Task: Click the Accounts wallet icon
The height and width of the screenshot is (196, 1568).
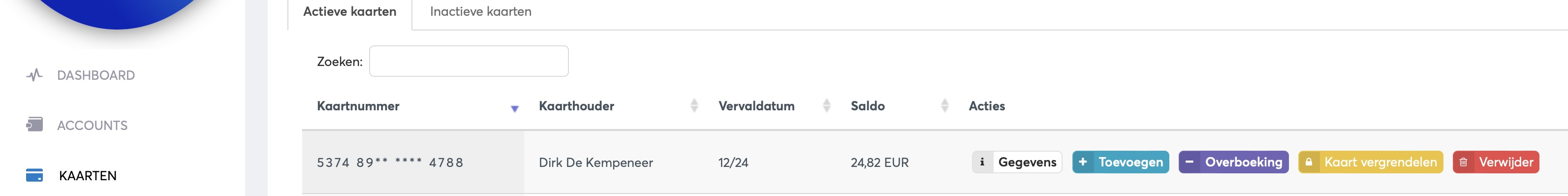Action: pyautogui.click(x=34, y=125)
